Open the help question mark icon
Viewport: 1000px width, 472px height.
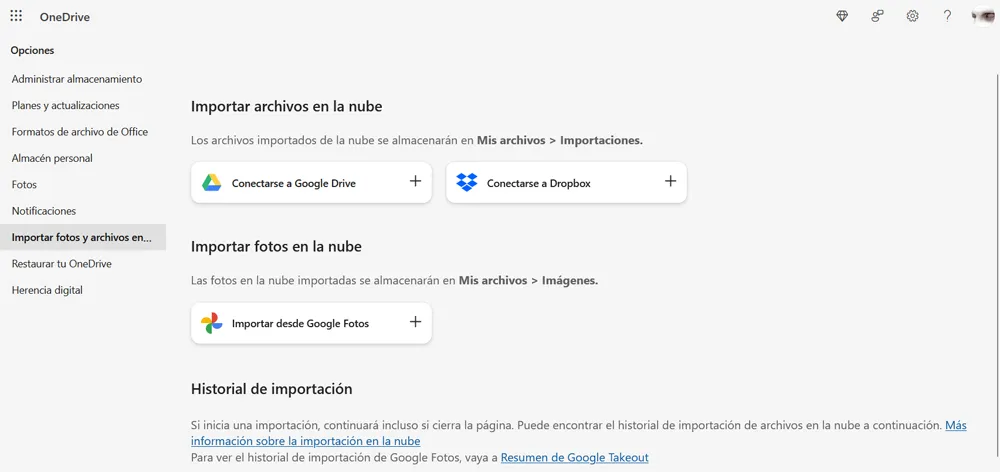point(947,16)
